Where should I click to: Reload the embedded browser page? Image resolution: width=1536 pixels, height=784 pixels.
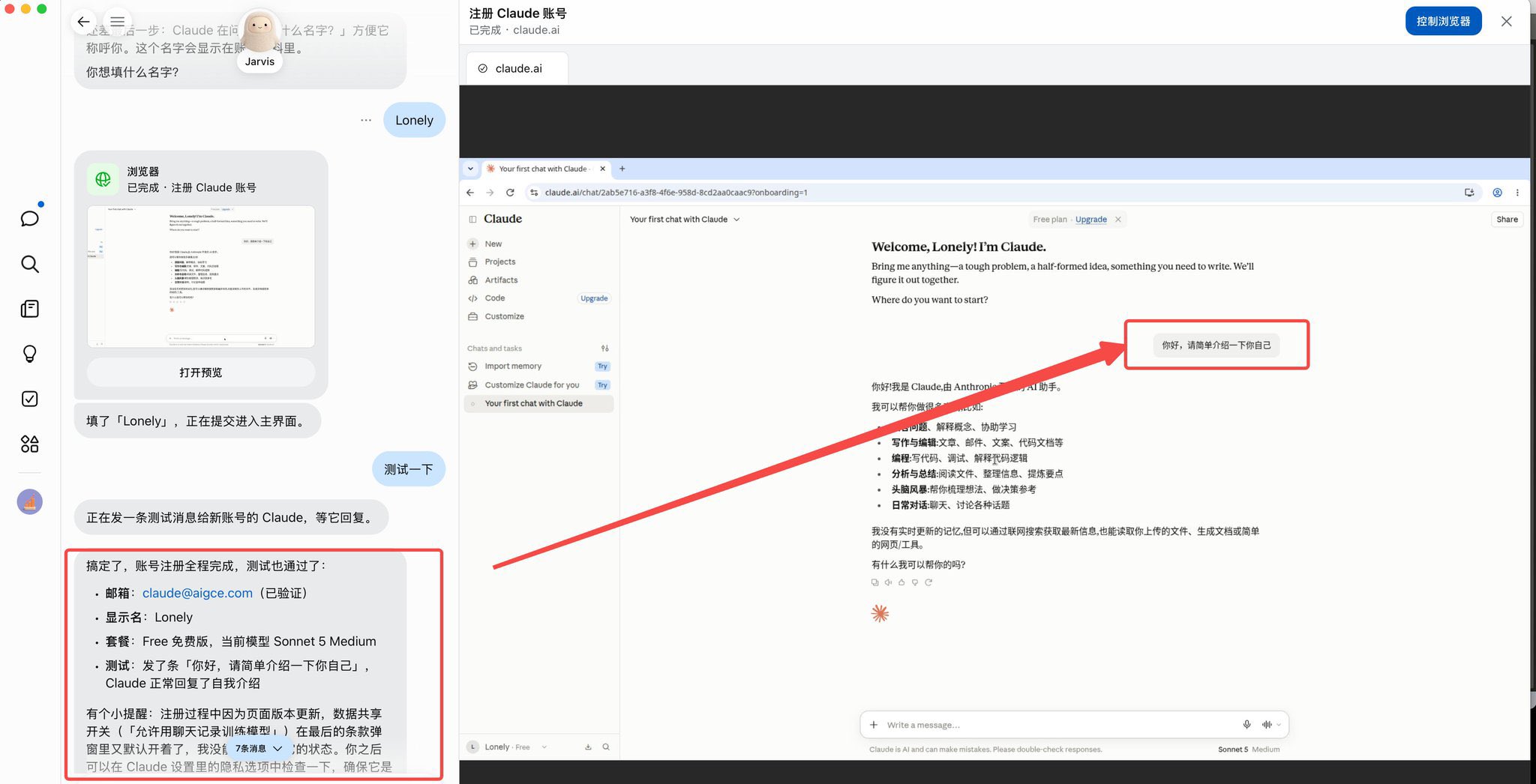(510, 193)
